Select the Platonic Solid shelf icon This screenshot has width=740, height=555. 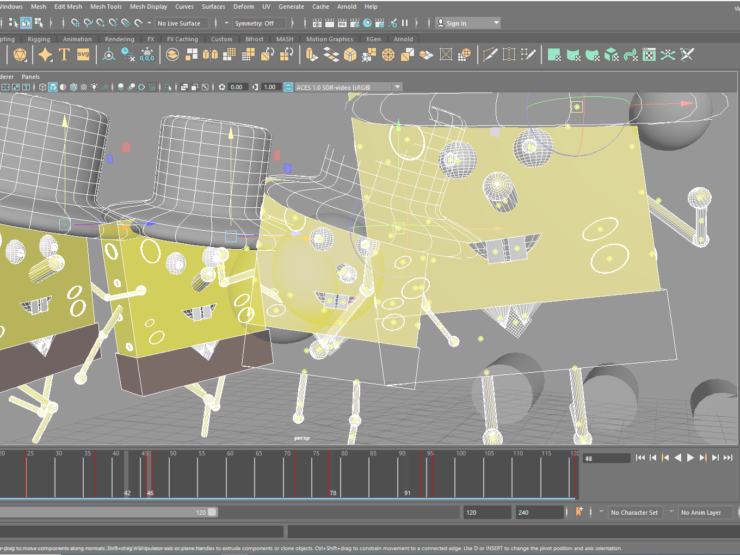click(19, 55)
